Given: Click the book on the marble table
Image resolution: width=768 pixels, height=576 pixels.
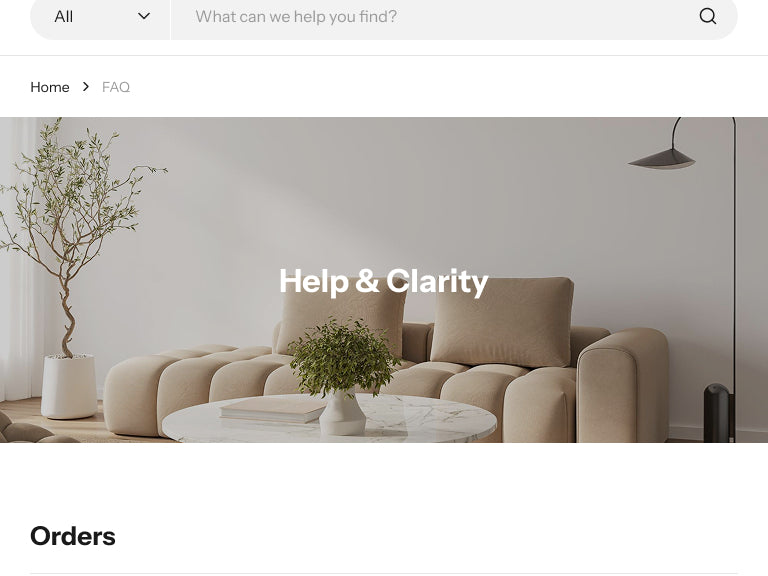Looking at the screenshot, I should (273, 409).
